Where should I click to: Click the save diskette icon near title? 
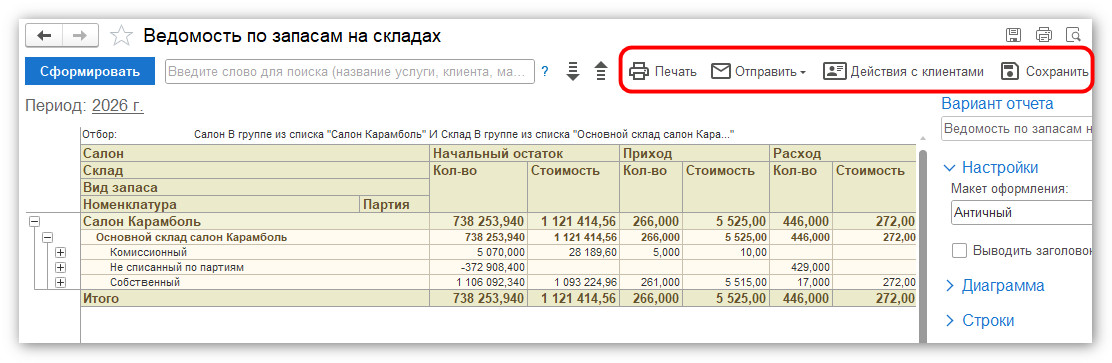click(1013, 35)
